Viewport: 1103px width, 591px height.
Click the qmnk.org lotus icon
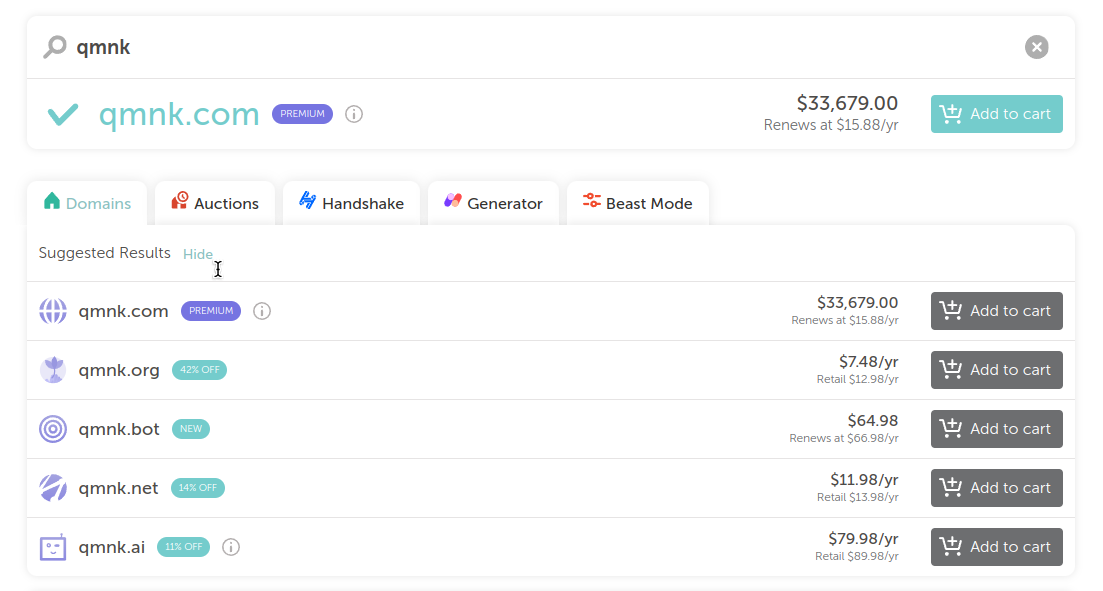pyautogui.click(x=53, y=370)
